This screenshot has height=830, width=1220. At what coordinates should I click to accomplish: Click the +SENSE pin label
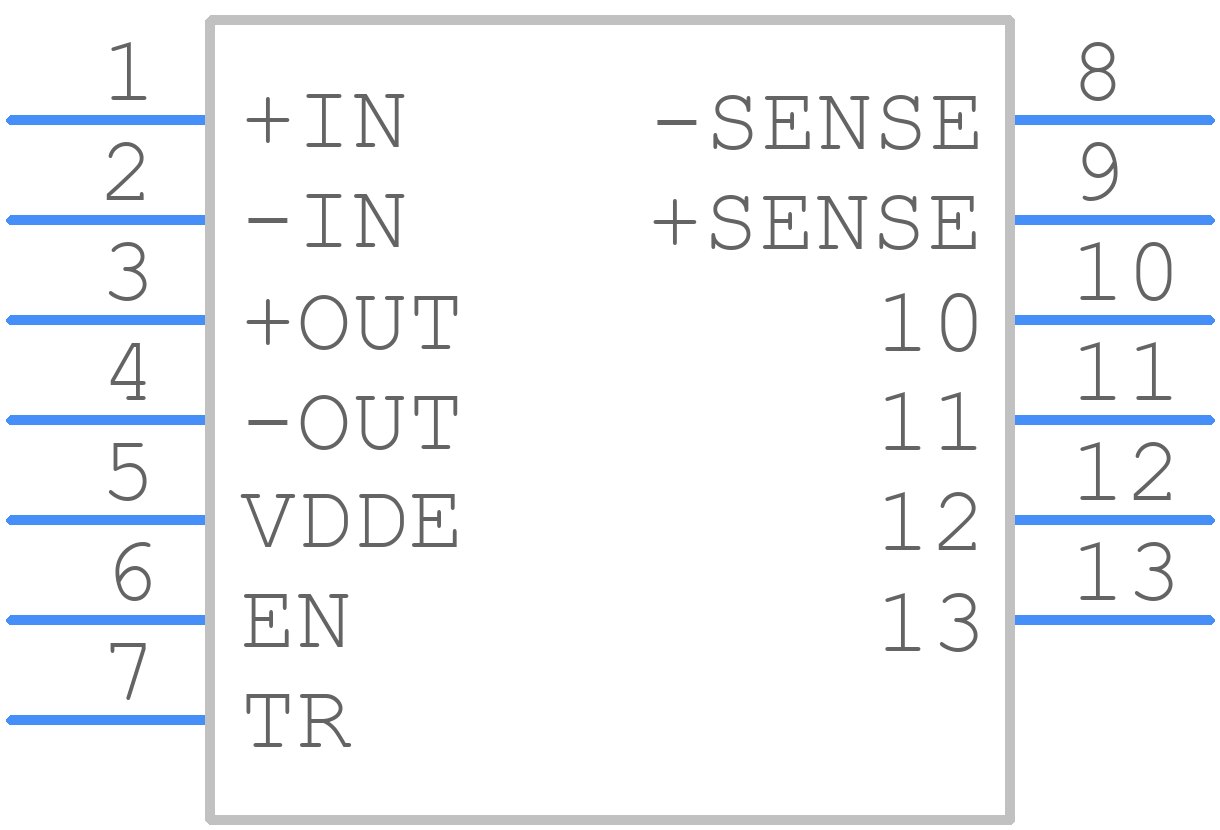pyautogui.click(x=816, y=224)
